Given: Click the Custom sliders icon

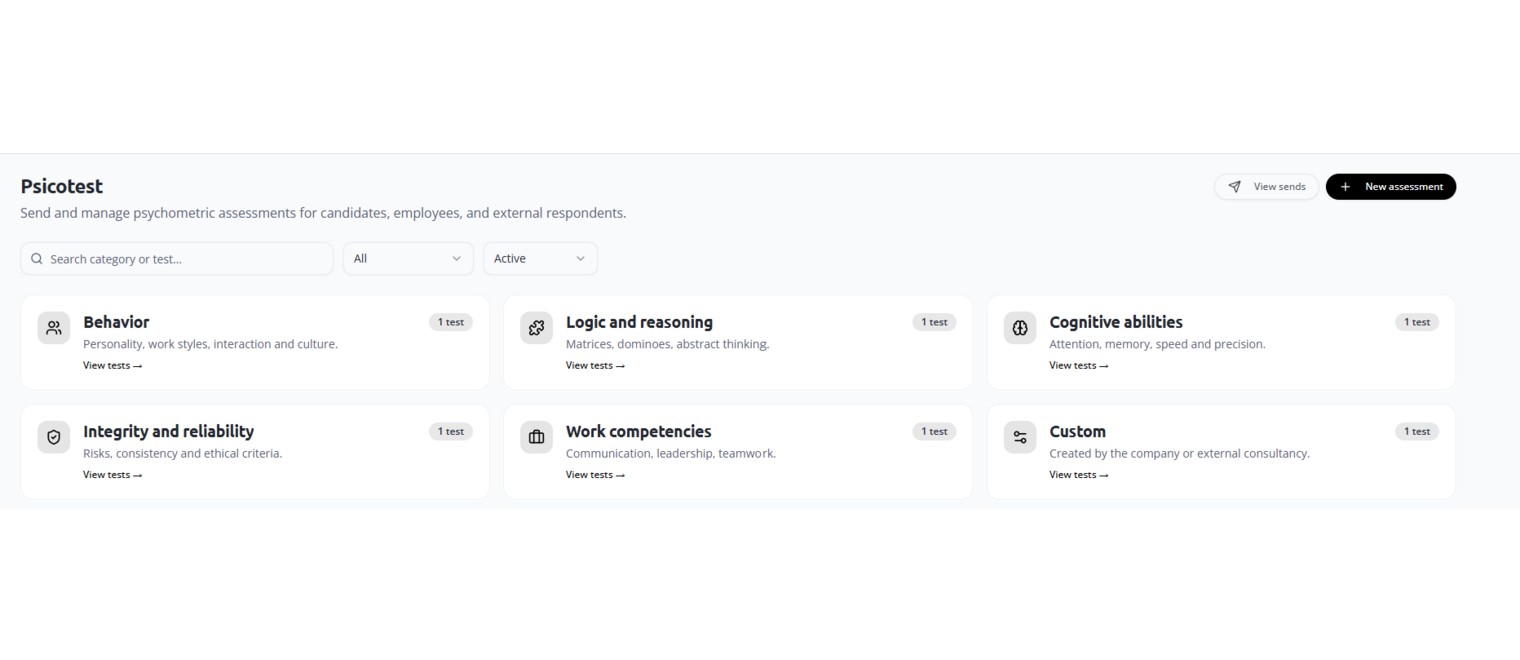Looking at the screenshot, I should [1020, 437].
